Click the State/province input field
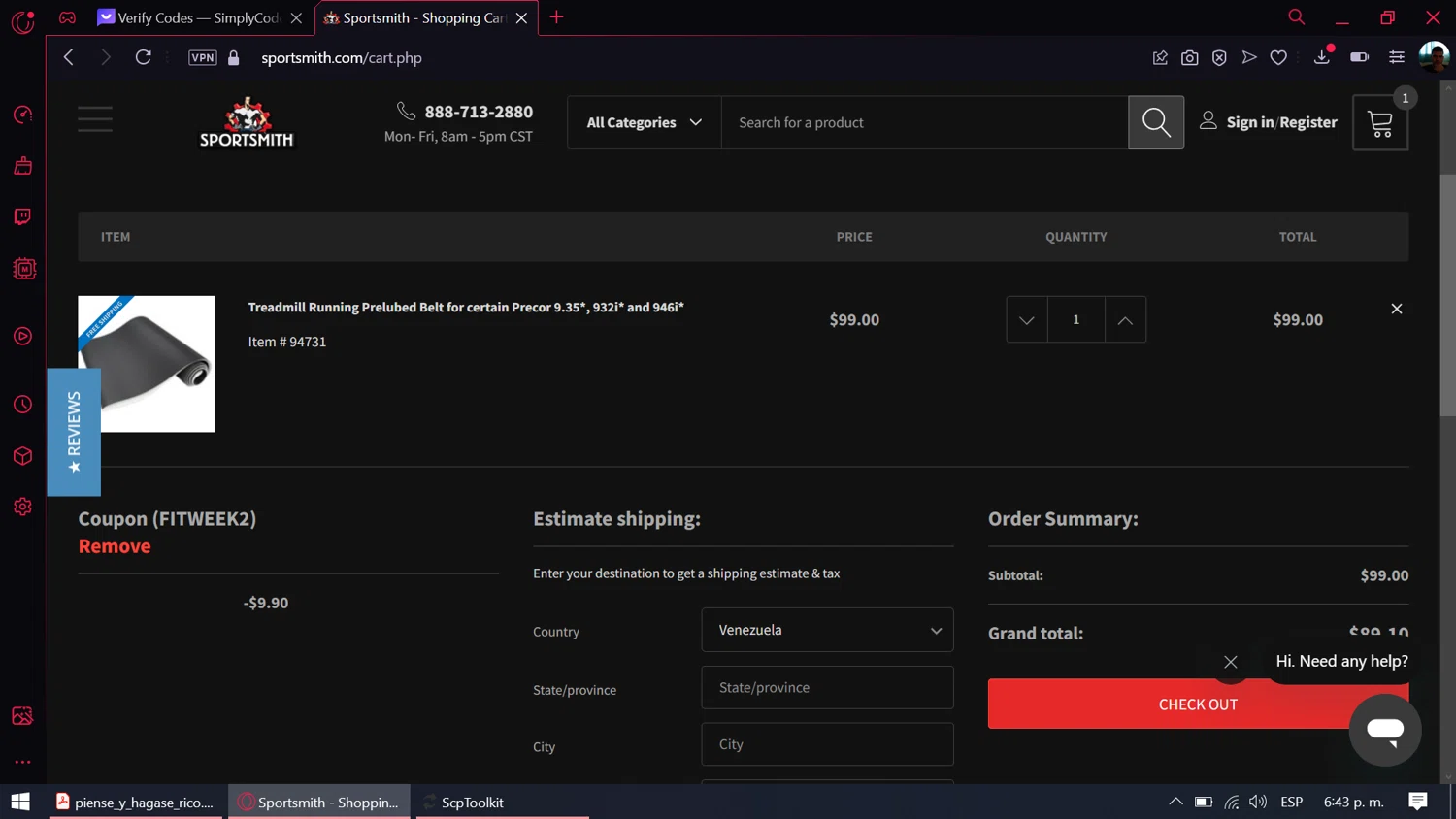The height and width of the screenshot is (819, 1456). [x=827, y=687]
